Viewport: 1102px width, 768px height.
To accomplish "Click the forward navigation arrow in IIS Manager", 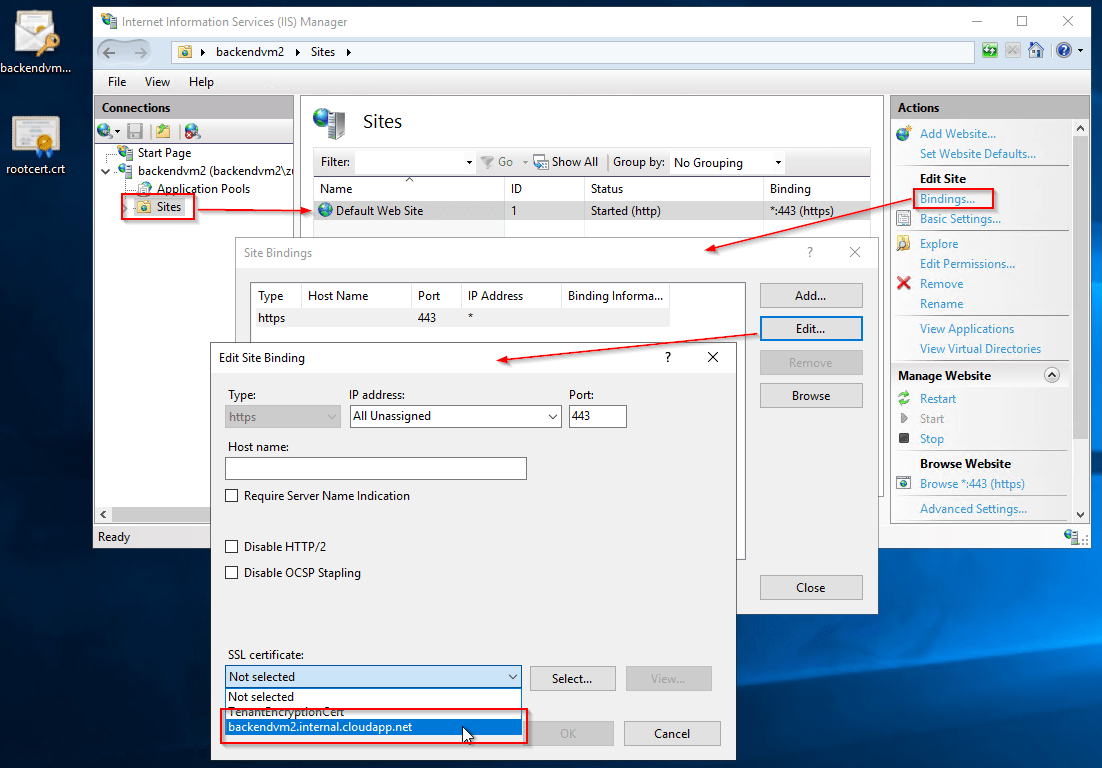I will coord(141,52).
